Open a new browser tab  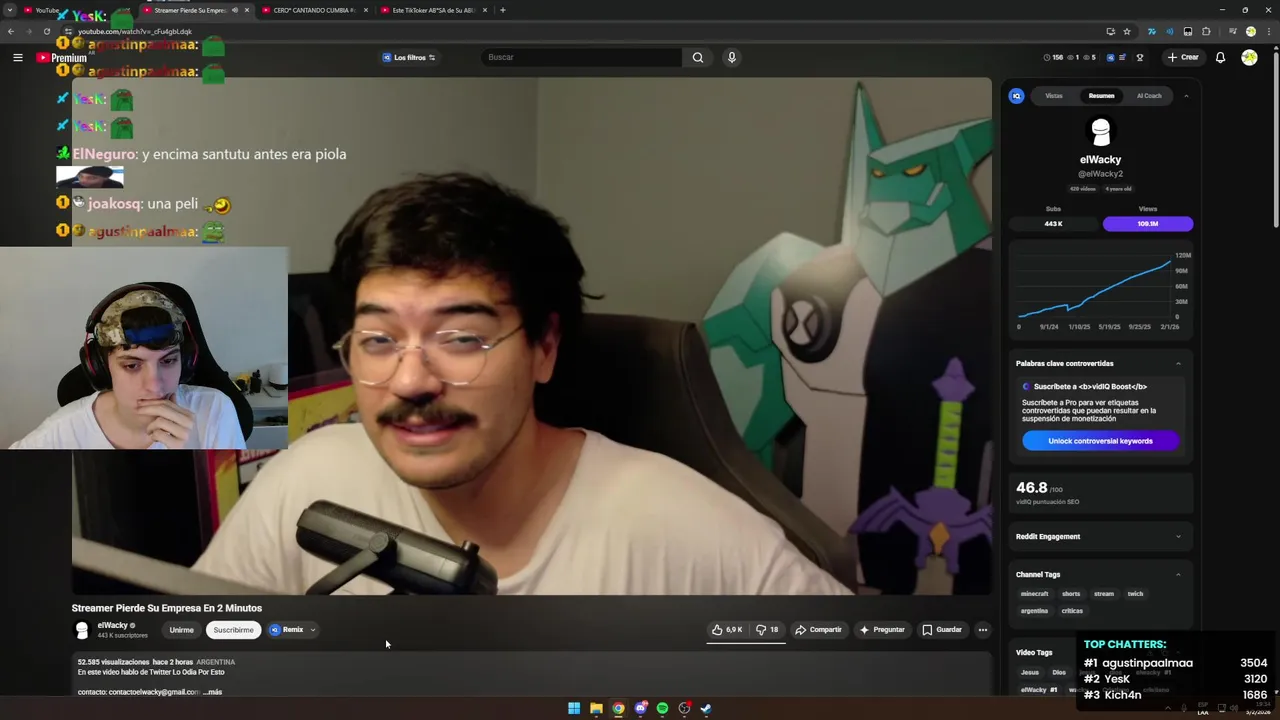pyautogui.click(x=503, y=10)
